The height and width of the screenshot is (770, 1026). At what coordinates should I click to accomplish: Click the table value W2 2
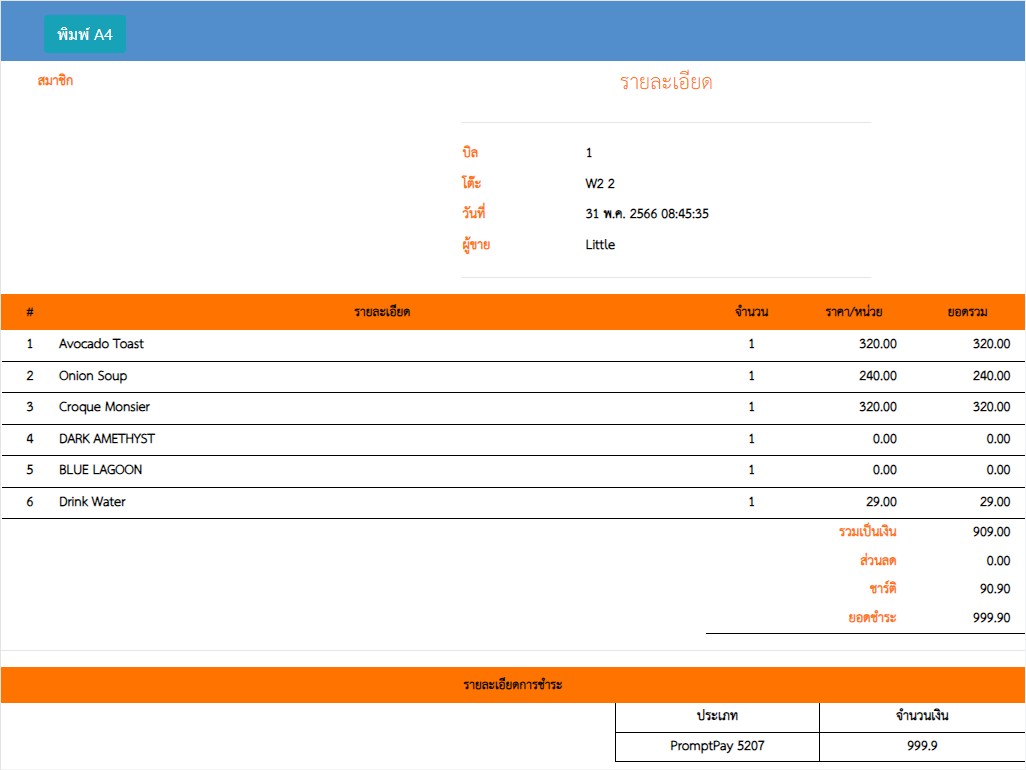(600, 184)
